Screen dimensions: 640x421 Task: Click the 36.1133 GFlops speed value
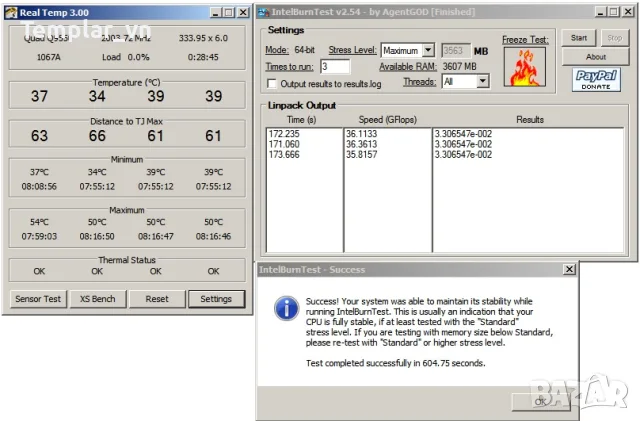point(362,134)
